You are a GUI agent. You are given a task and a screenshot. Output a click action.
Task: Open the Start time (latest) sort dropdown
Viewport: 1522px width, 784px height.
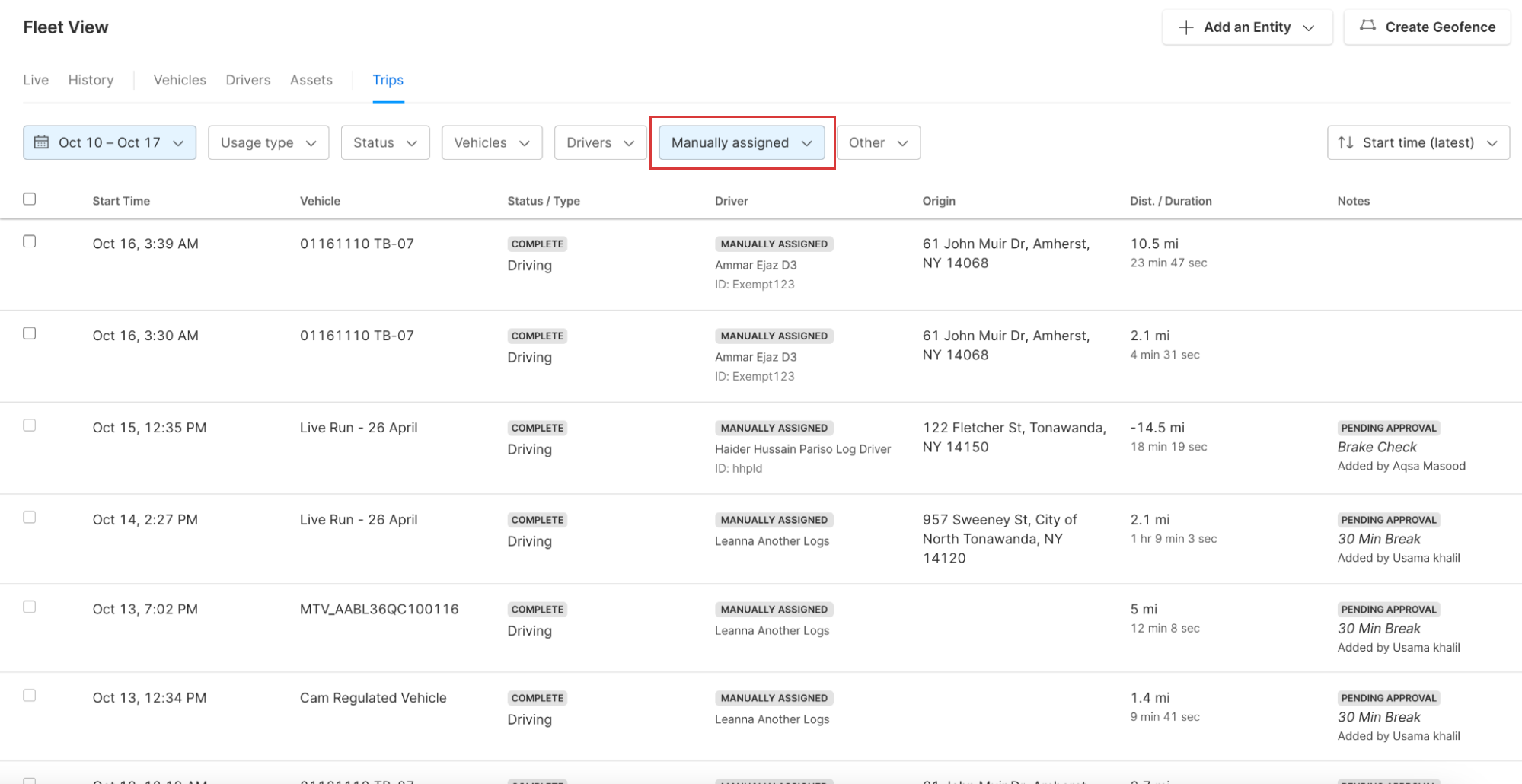pos(1418,142)
